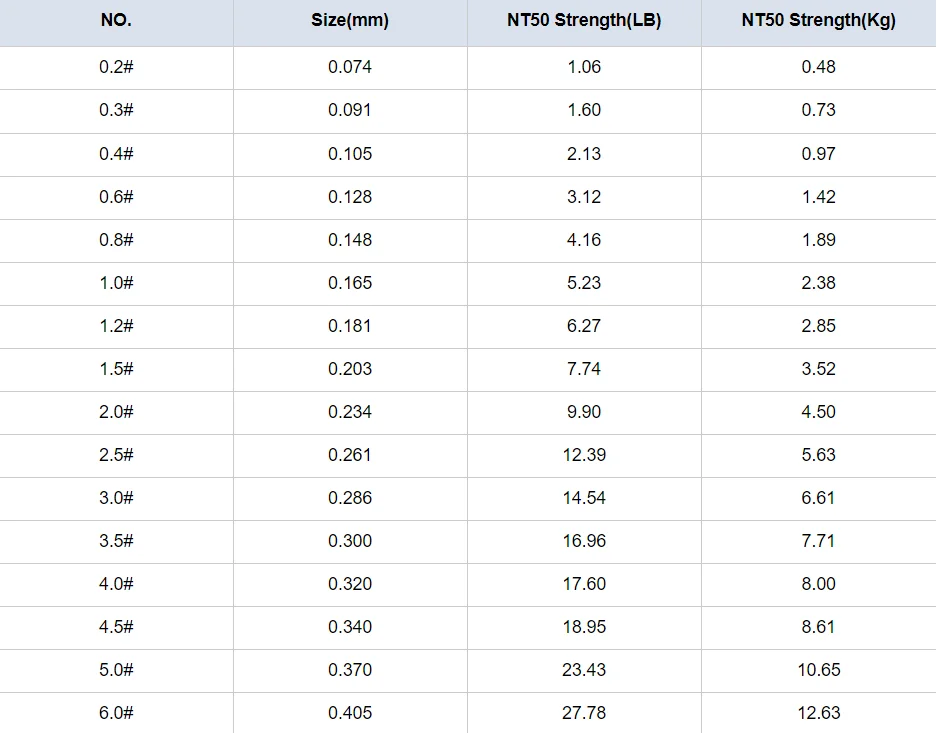Select the 0.165 size cell
The height and width of the screenshot is (733, 937).
350,283
